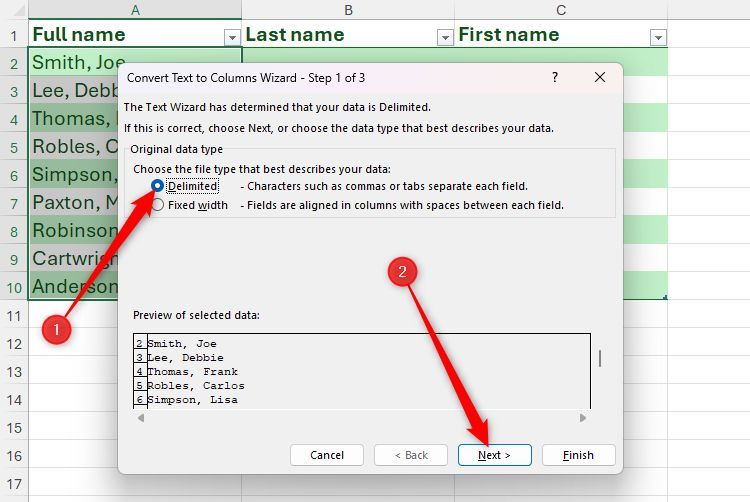This screenshot has width=750, height=502.
Task: Select the Delimited radio button
Action: [158, 186]
